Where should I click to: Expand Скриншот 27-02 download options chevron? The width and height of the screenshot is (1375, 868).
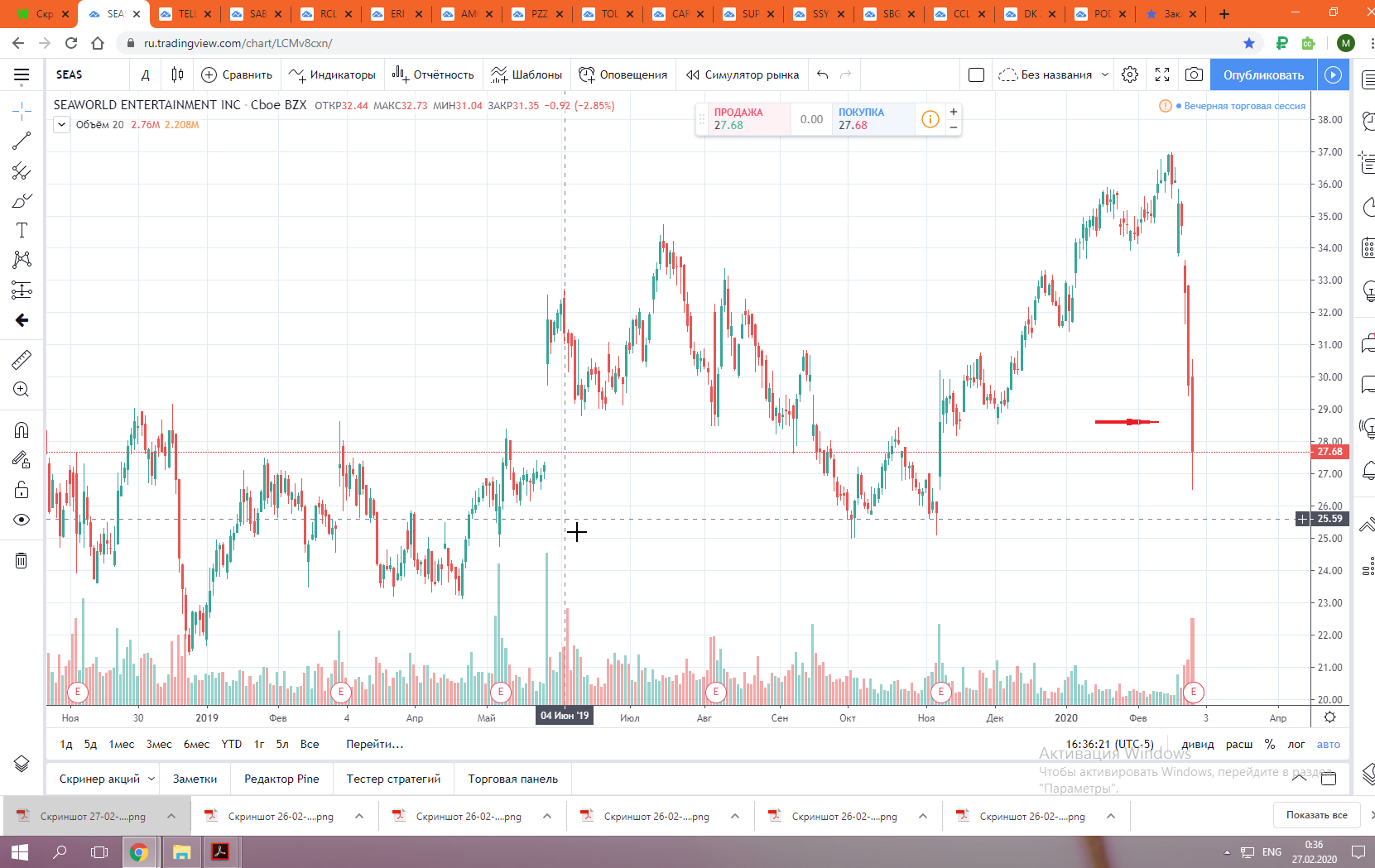[x=171, y=816]
